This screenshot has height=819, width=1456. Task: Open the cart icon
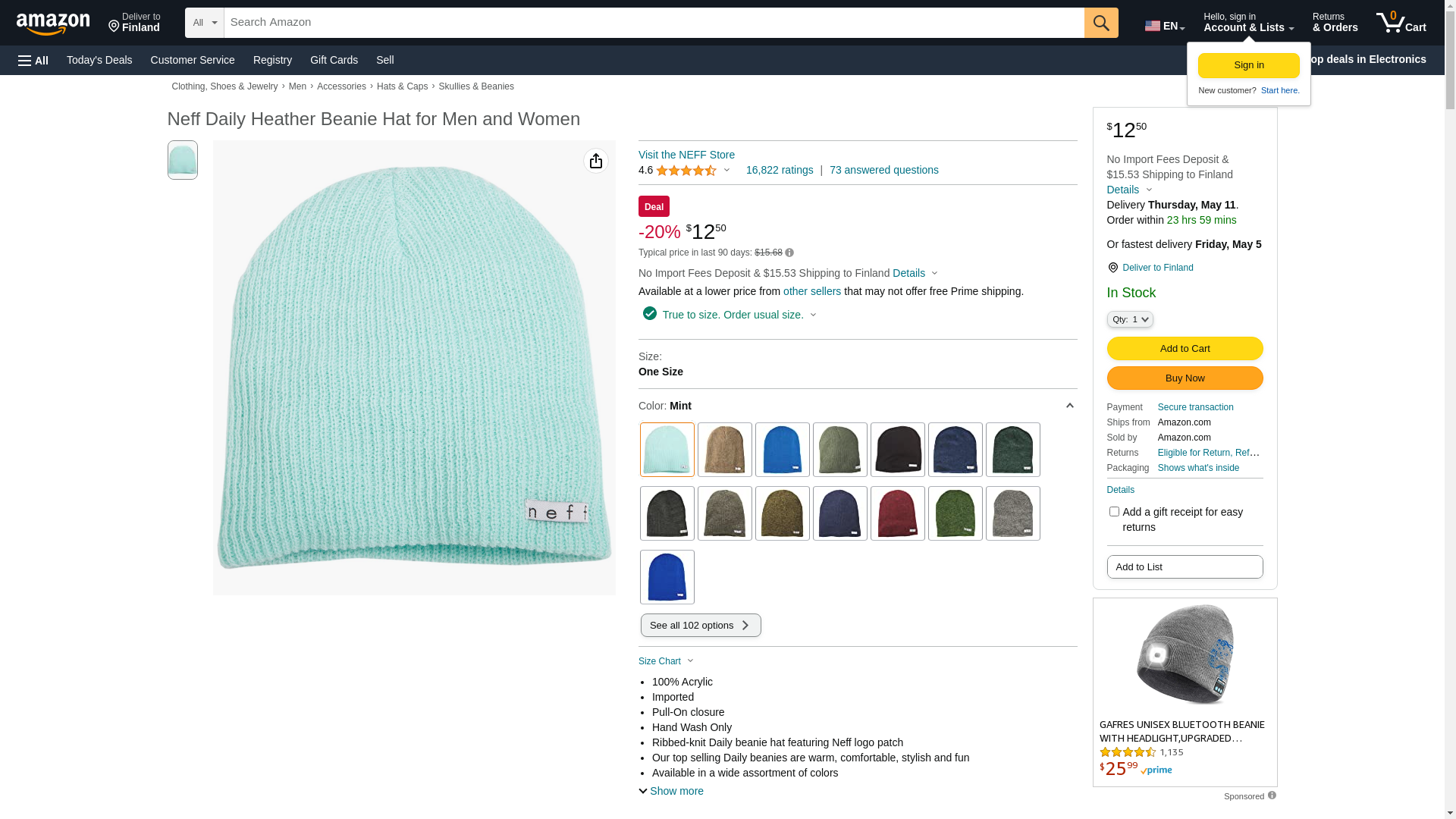click(1401, 23)
